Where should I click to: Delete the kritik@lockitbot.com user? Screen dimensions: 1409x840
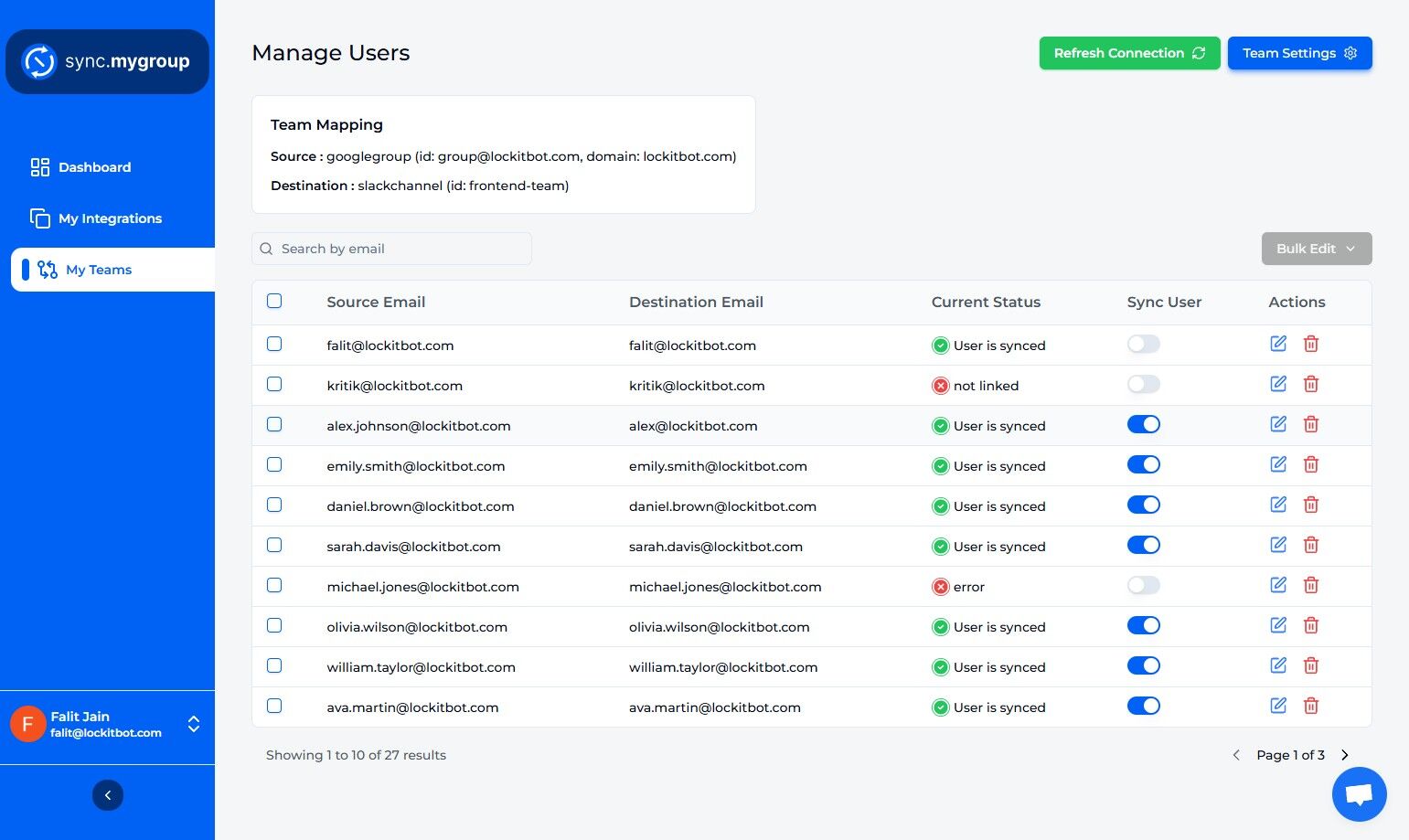[x=1311, y=384]
